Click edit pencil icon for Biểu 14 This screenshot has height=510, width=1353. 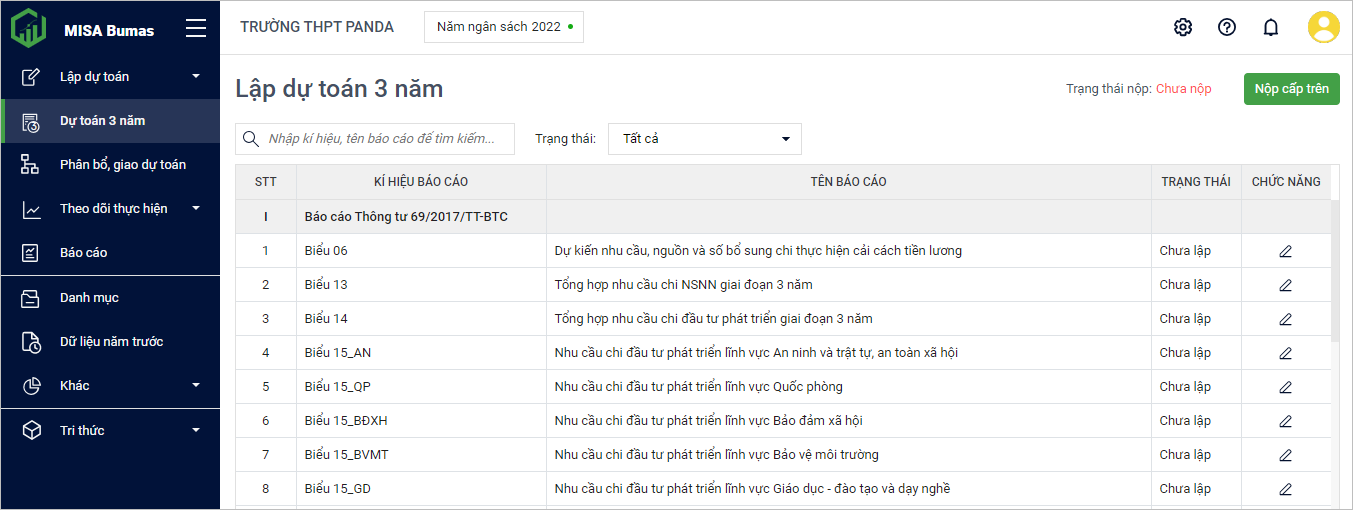click(x=1286, y=319)
